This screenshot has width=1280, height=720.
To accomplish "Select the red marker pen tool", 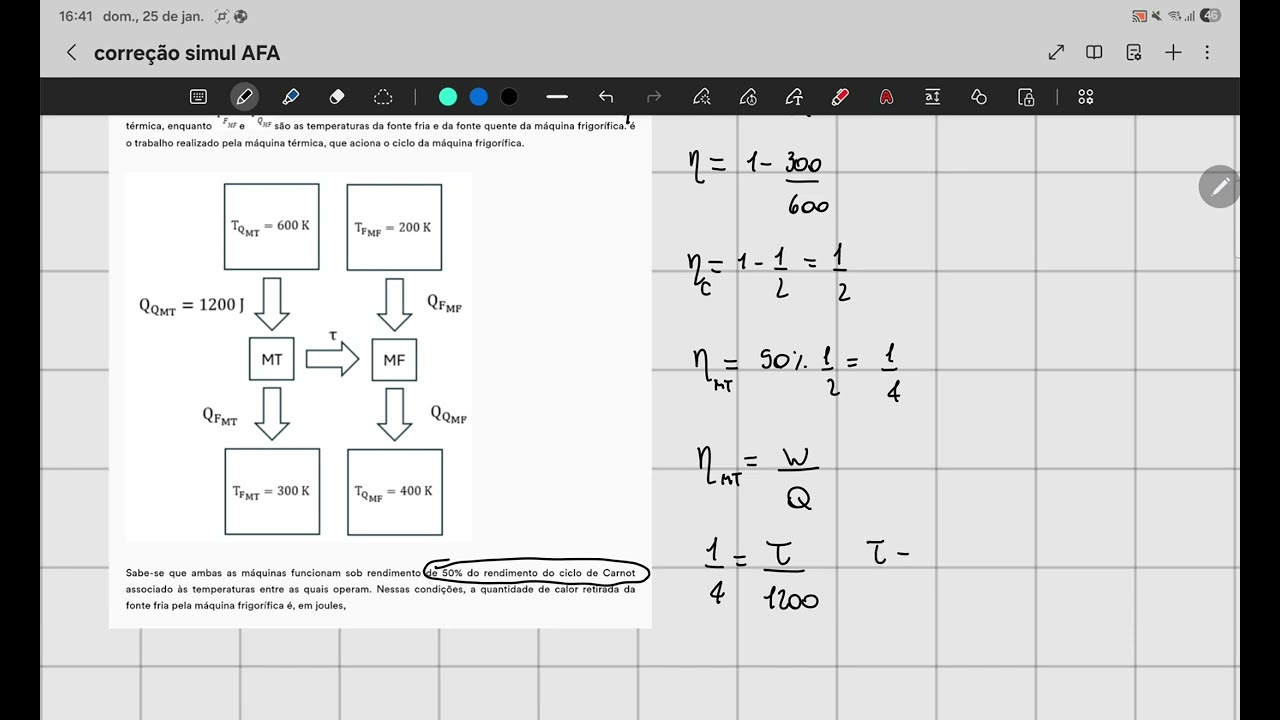I will (840, 97).
